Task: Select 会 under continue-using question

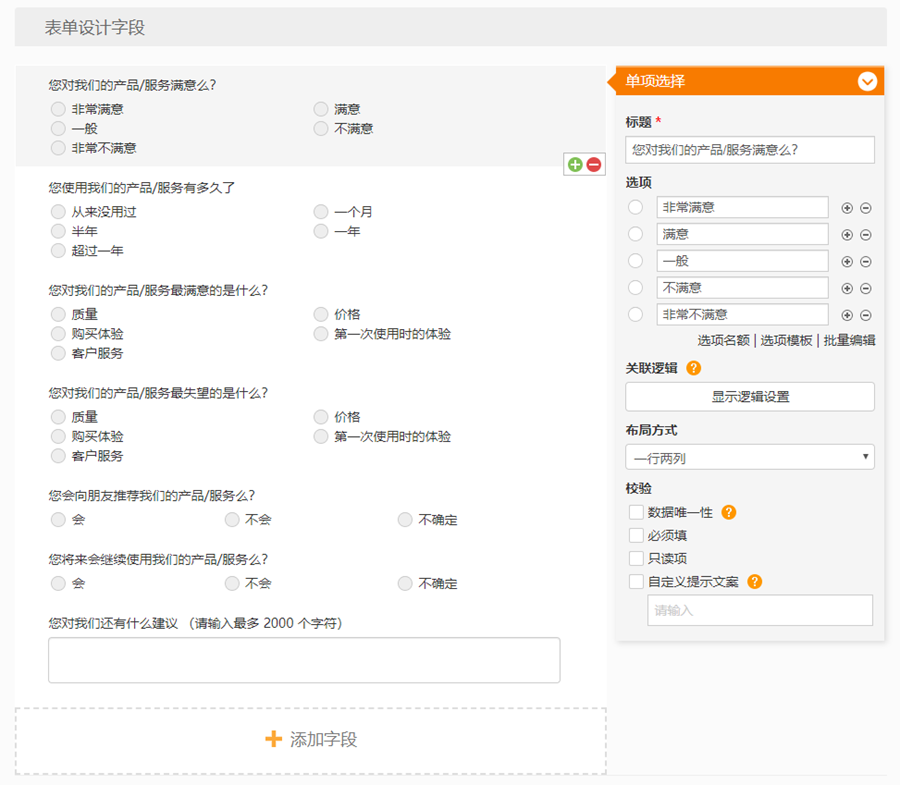Action: pyautogui.click(x=58, y=584)
